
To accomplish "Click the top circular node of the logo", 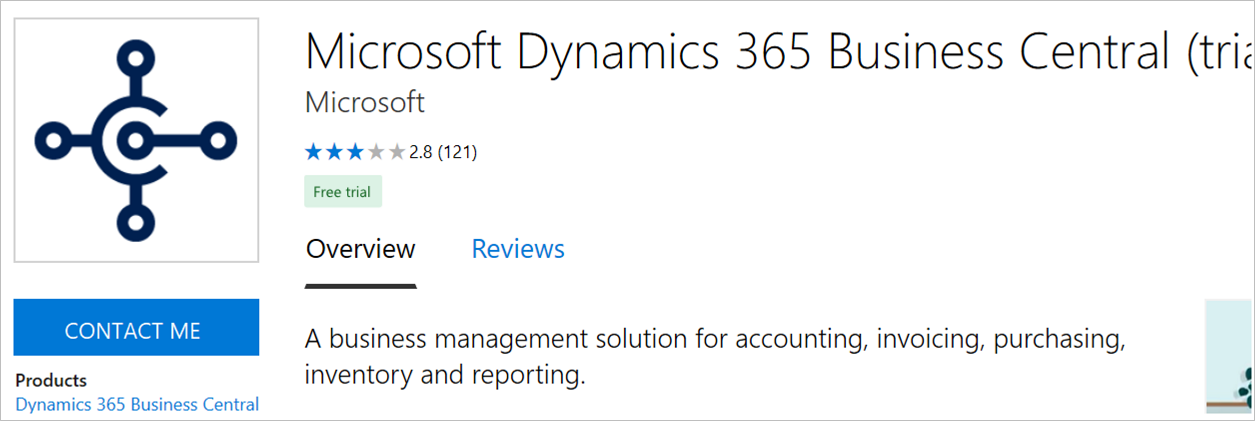I will [134, 58].
